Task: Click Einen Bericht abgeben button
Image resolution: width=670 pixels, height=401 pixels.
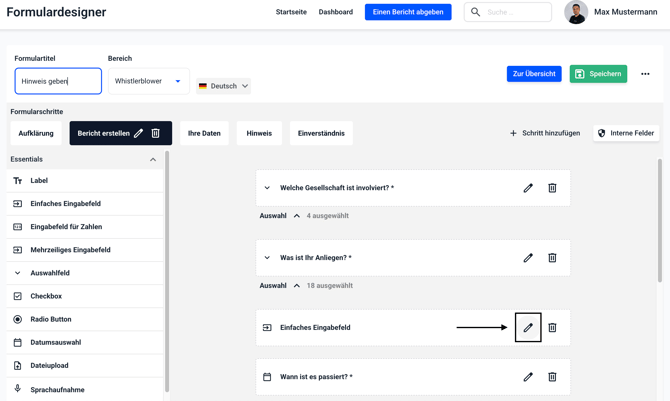Action: tap(408, 12)
